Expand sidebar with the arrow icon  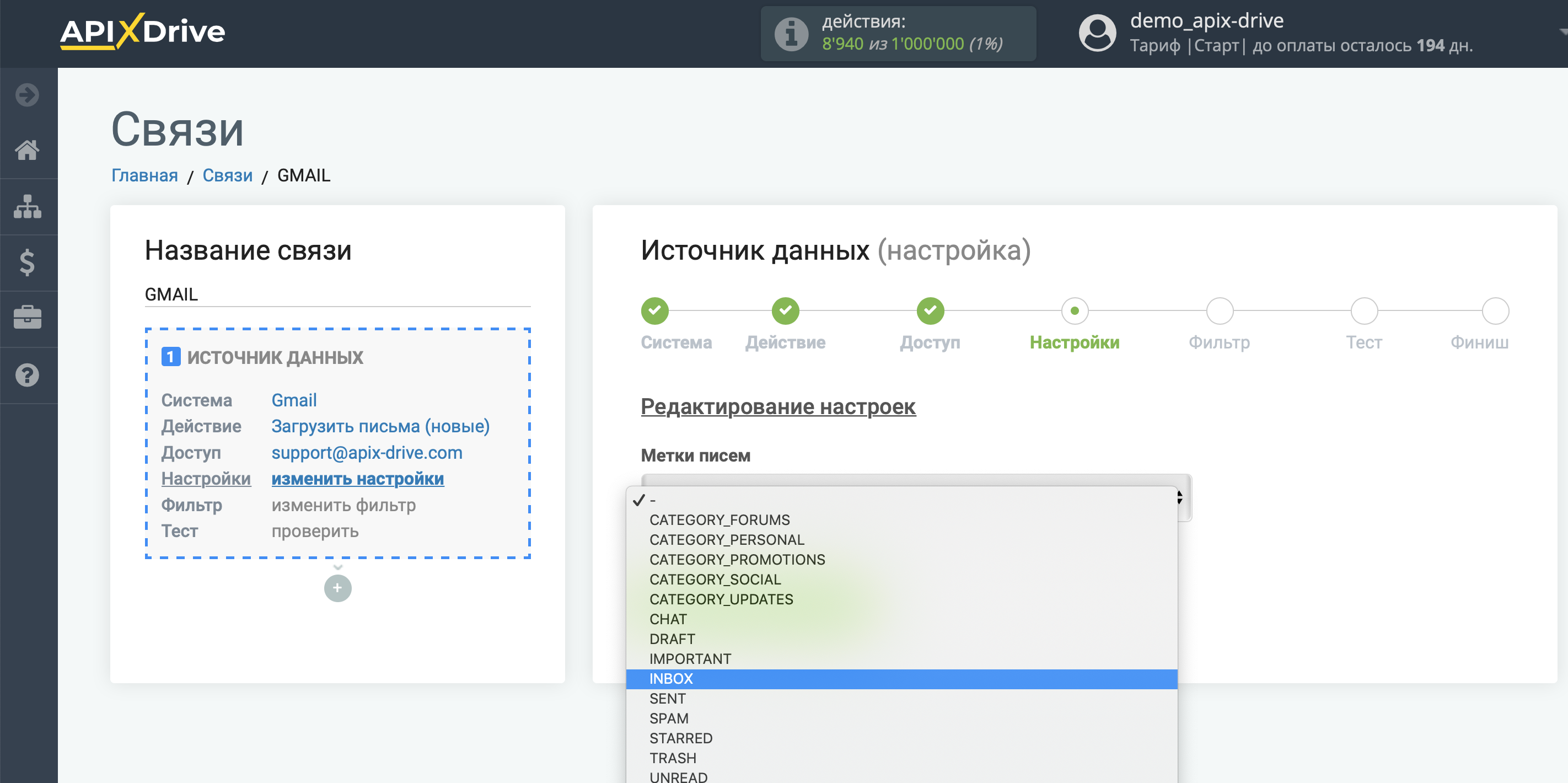point(28,95)
